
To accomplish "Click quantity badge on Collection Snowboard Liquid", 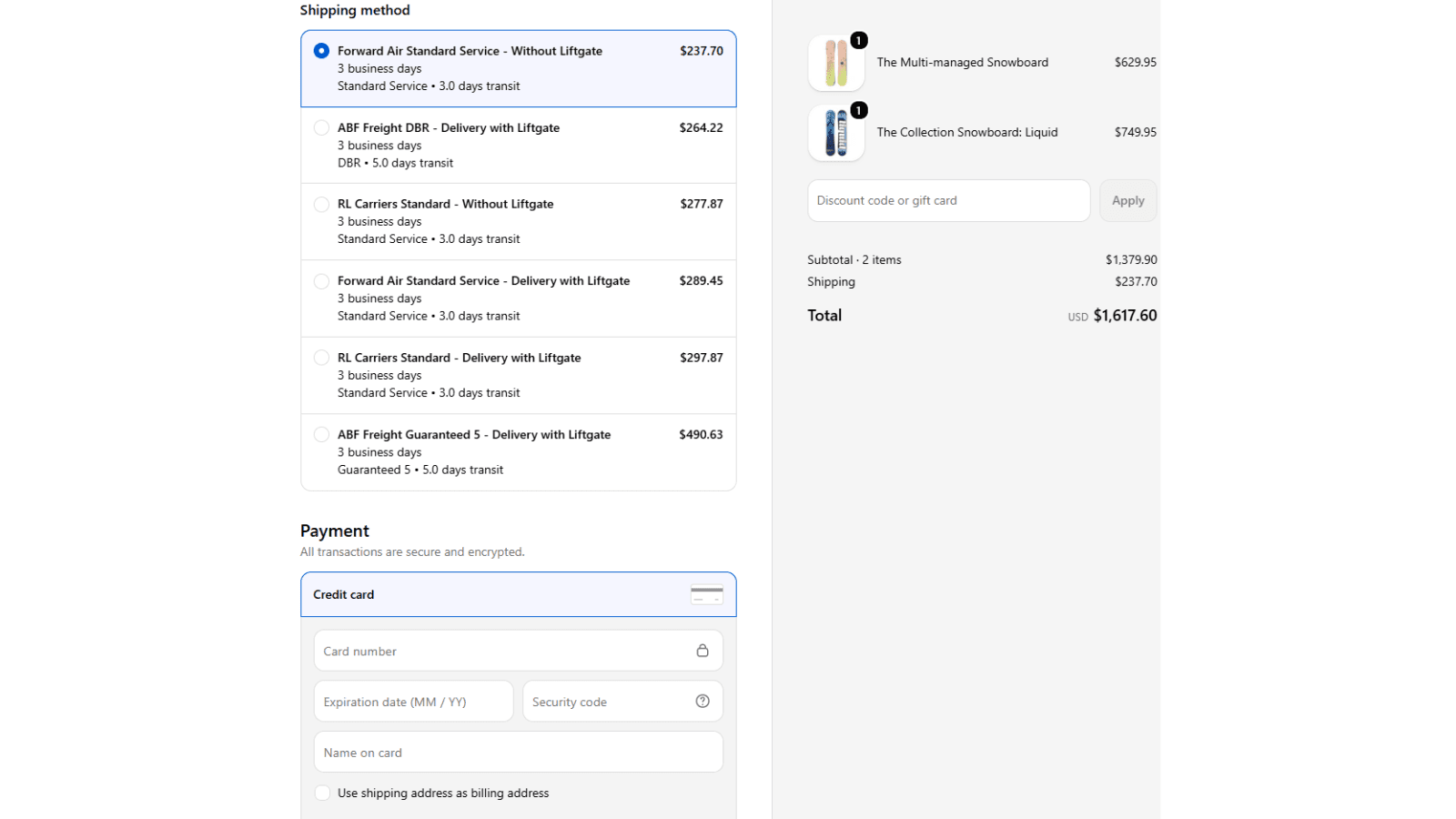I will pyautogui.click(x=858, y=110).
